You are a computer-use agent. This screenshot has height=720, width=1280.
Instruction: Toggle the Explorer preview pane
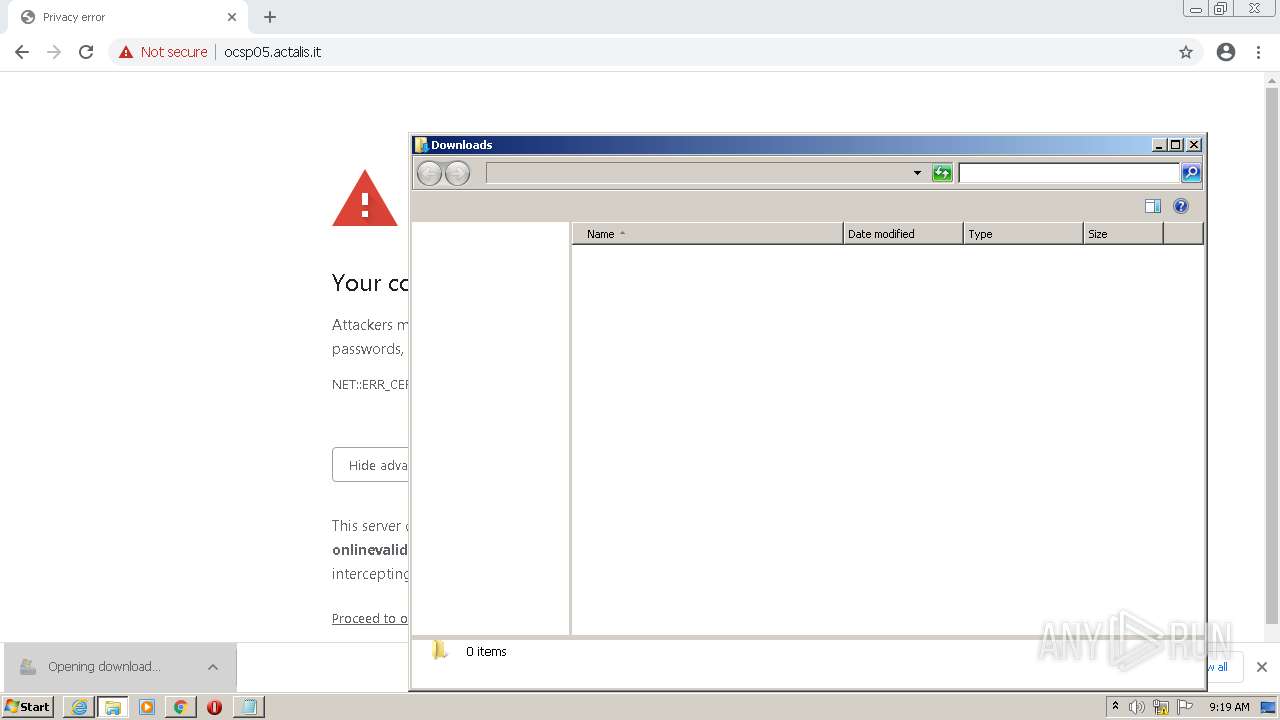[x=1153, y=206]
